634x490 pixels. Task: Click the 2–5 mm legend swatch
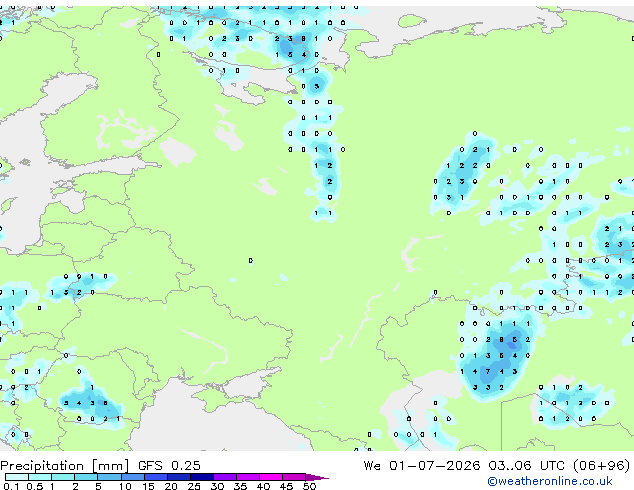86,477
